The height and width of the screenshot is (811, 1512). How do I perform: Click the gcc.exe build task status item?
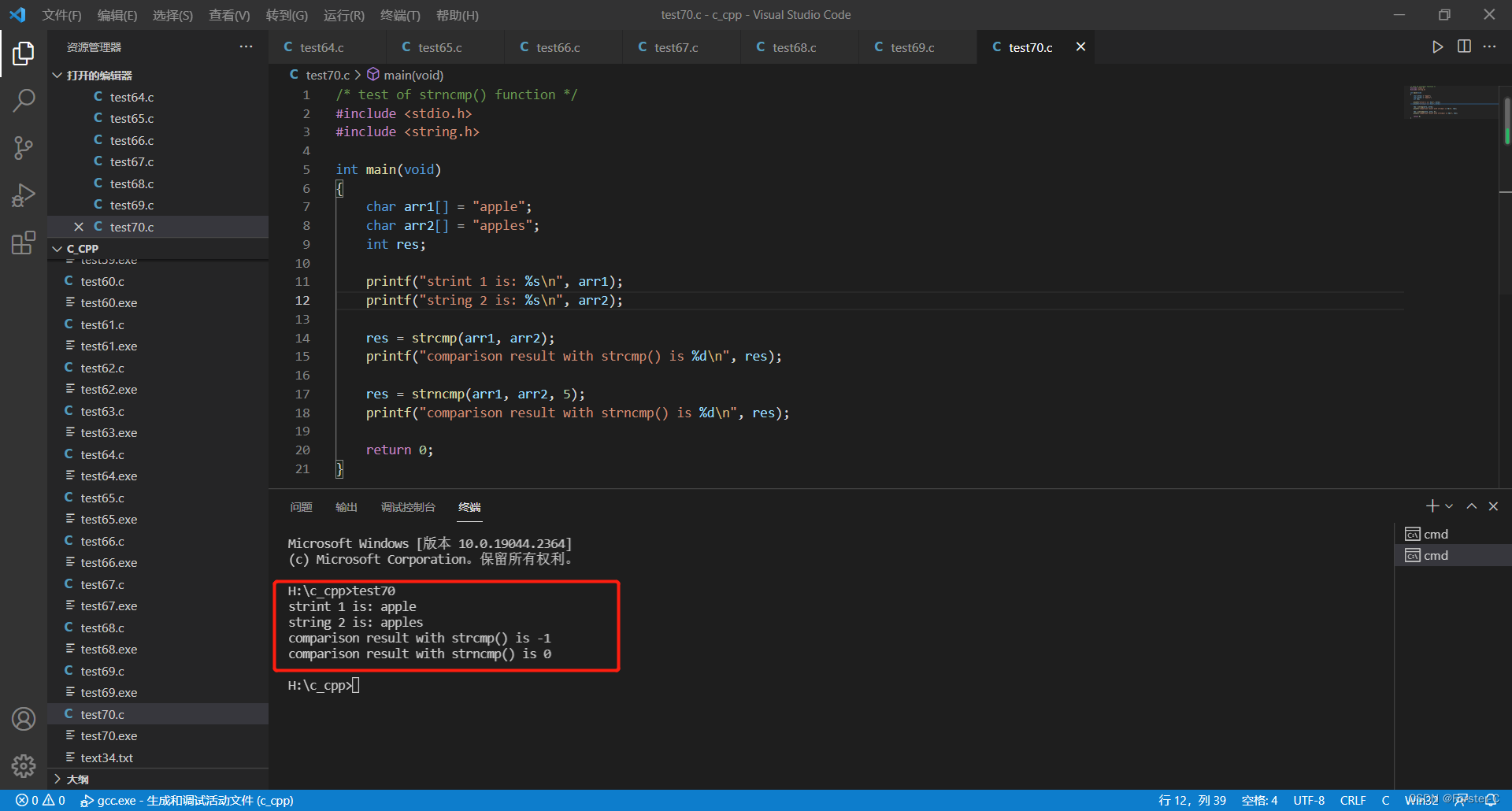click(x=187, y=800)
